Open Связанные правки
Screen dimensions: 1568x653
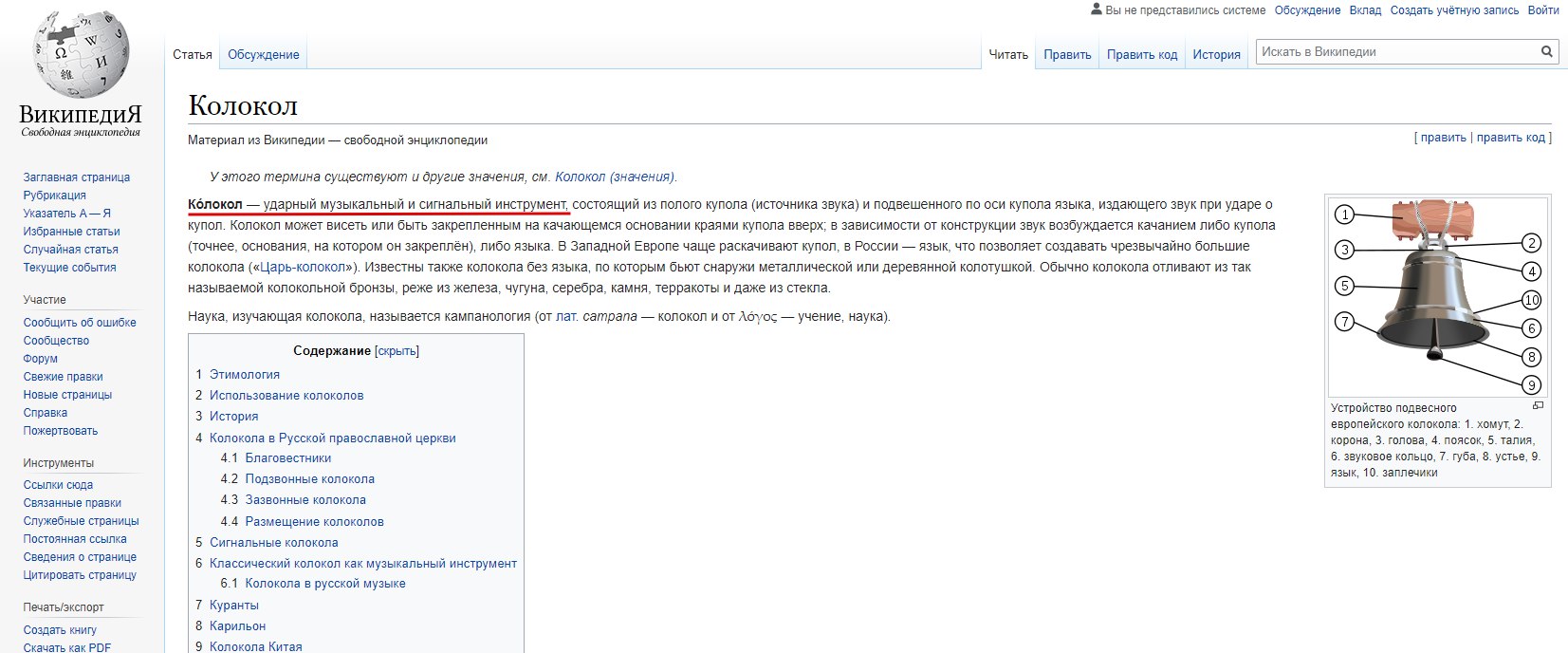click(x=72, y=503)
